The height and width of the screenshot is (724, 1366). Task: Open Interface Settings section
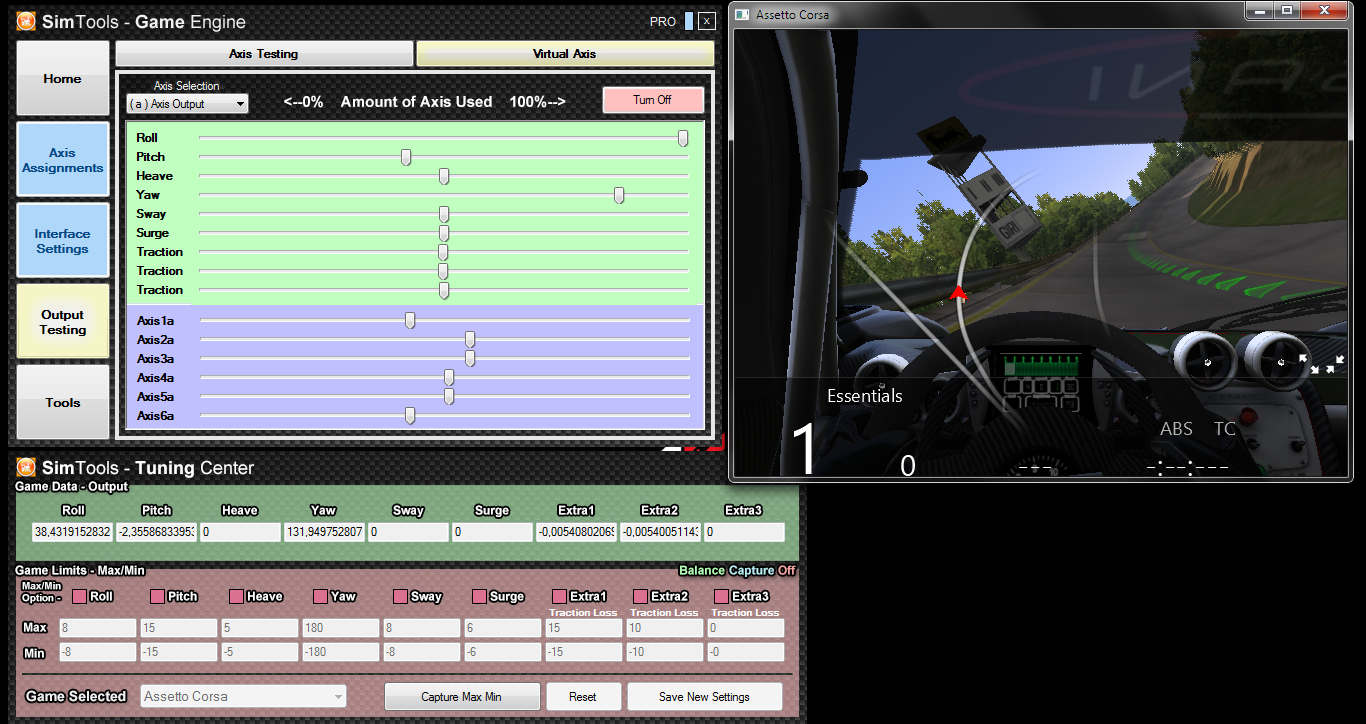click(63, 241)
